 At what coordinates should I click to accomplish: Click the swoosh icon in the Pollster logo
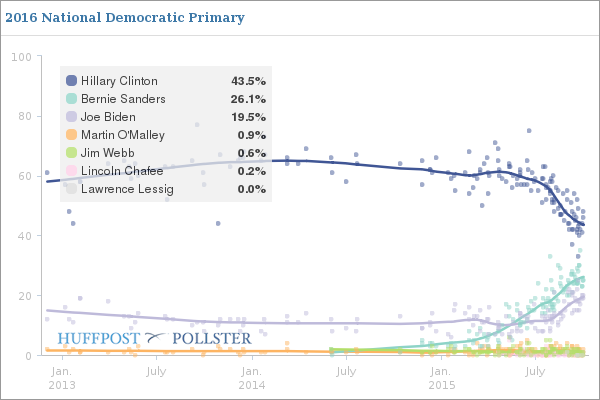[156, 339]
